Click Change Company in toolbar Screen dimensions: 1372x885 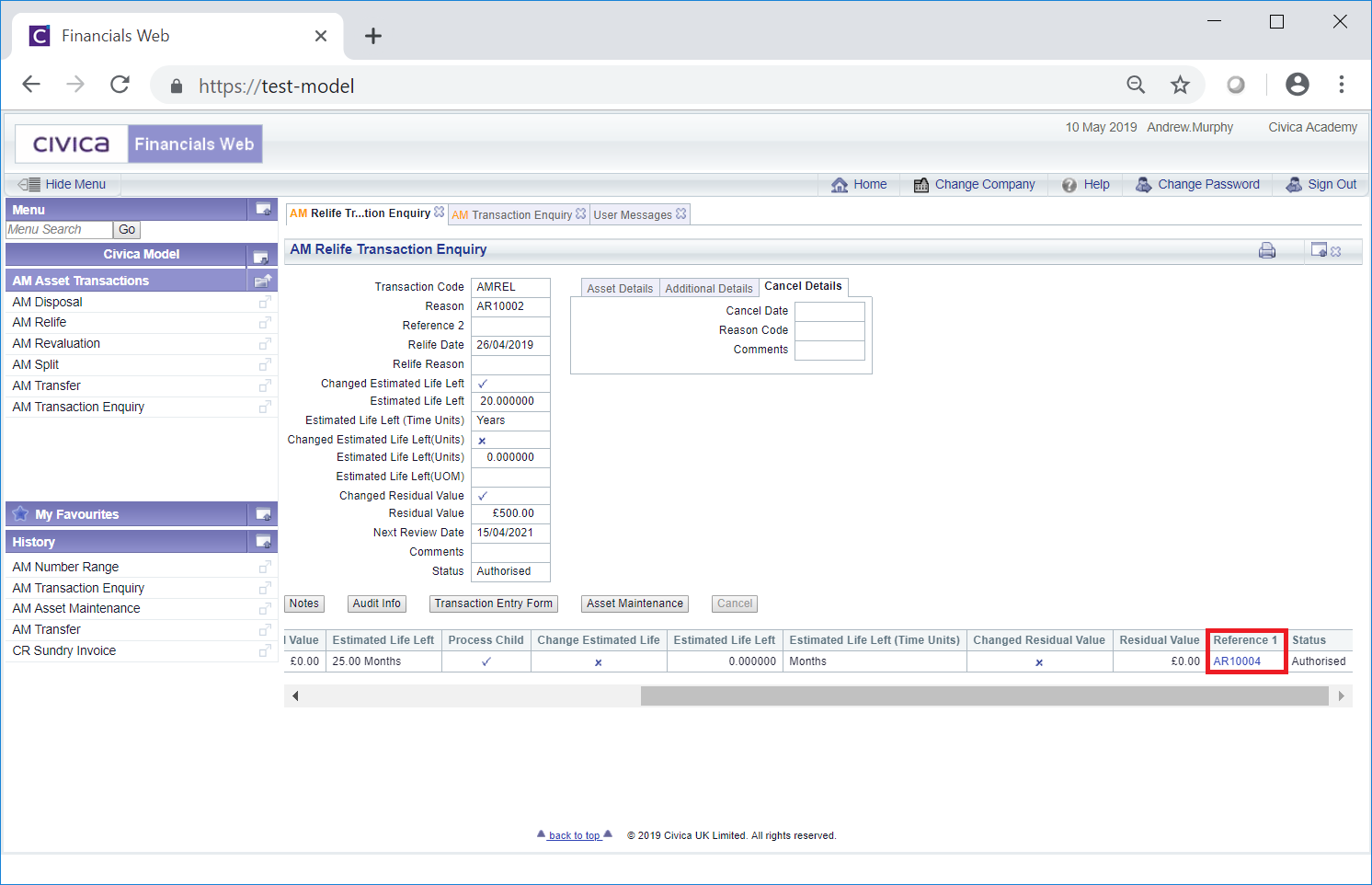[x=974, y=184]
